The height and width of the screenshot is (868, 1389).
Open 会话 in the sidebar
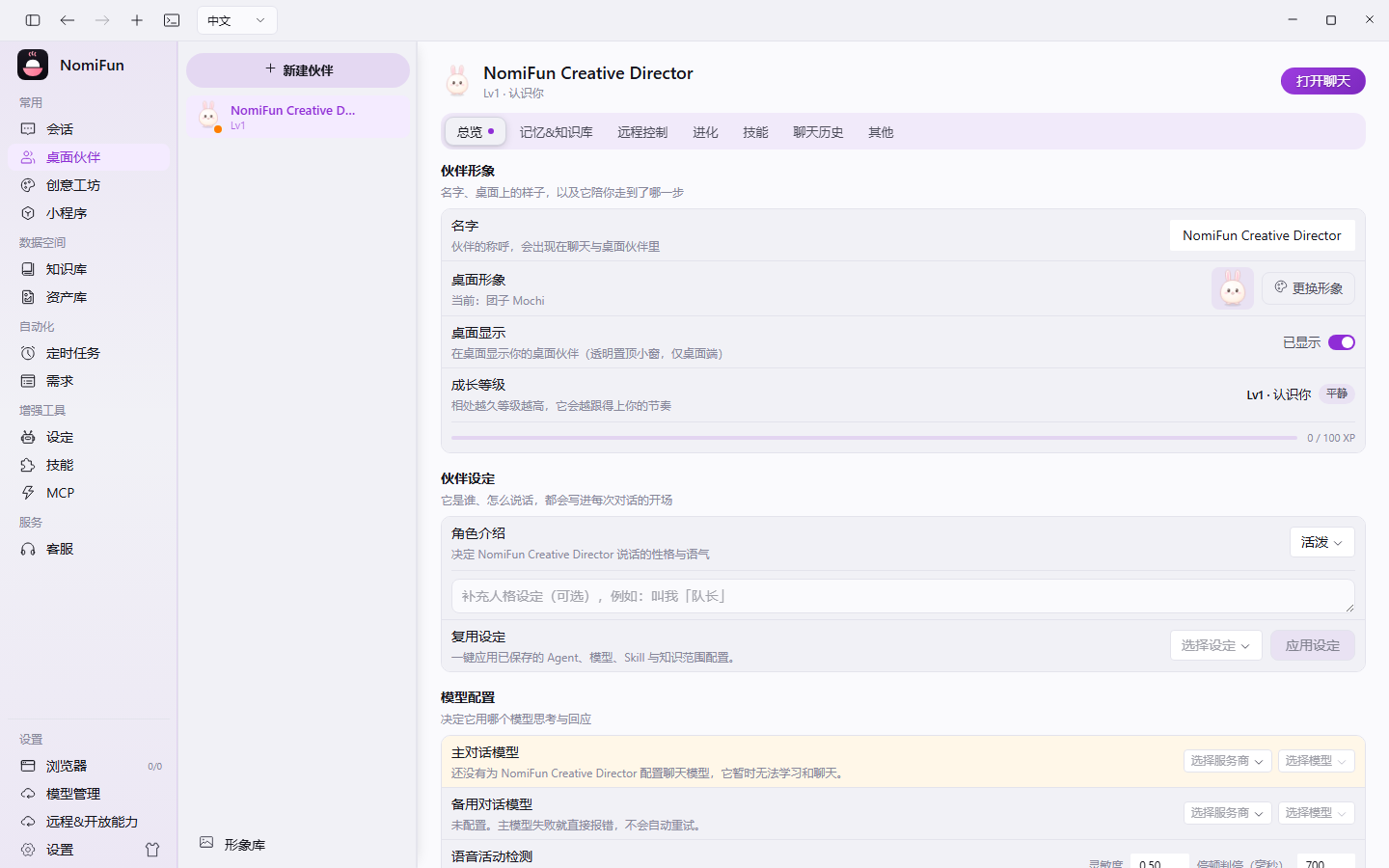[x=89, y=129]
